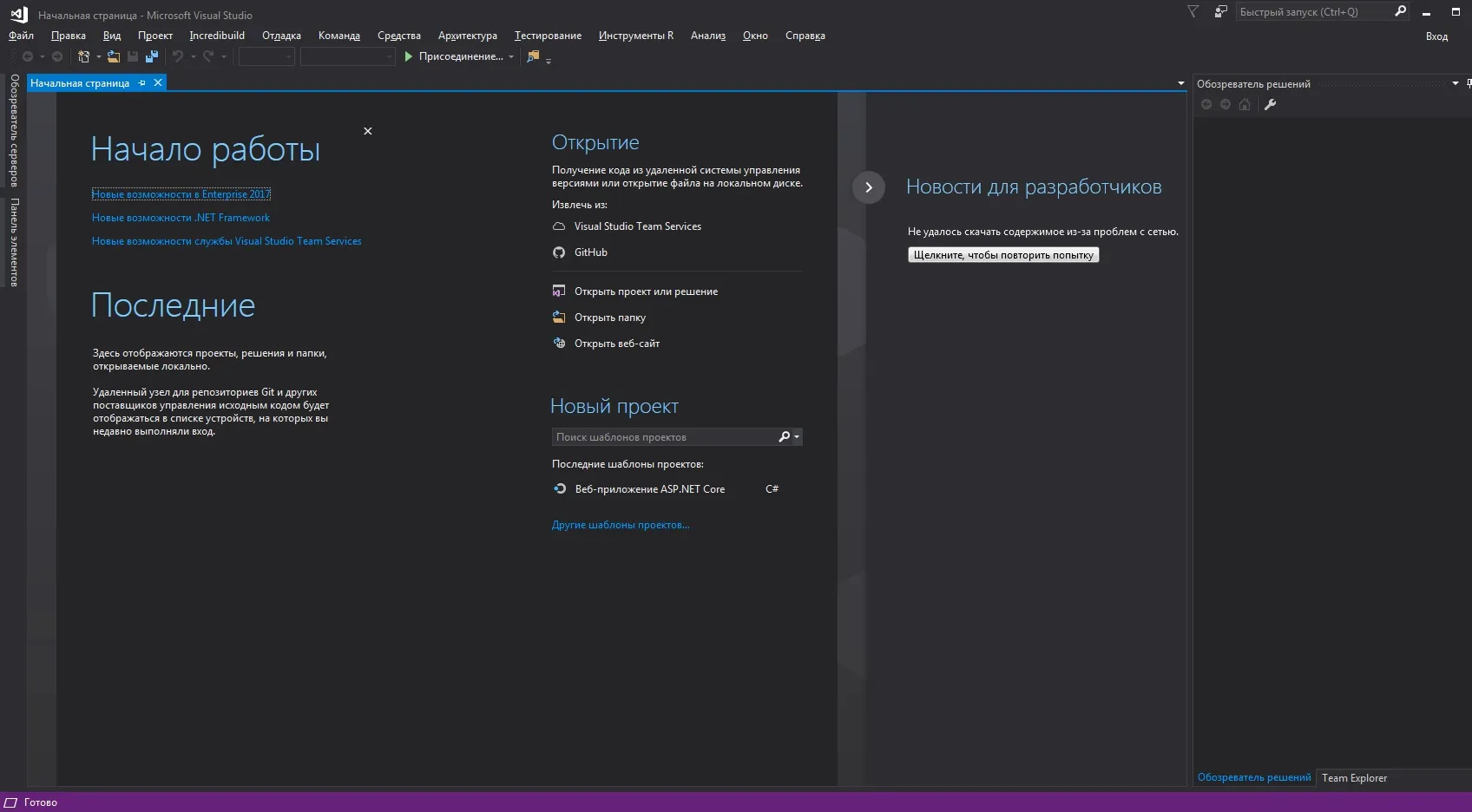Image resolution: width=1472 pixels, height=812 pixels.
Task: Open the solution configurations combo box
Action: click(x=266, y=56)
